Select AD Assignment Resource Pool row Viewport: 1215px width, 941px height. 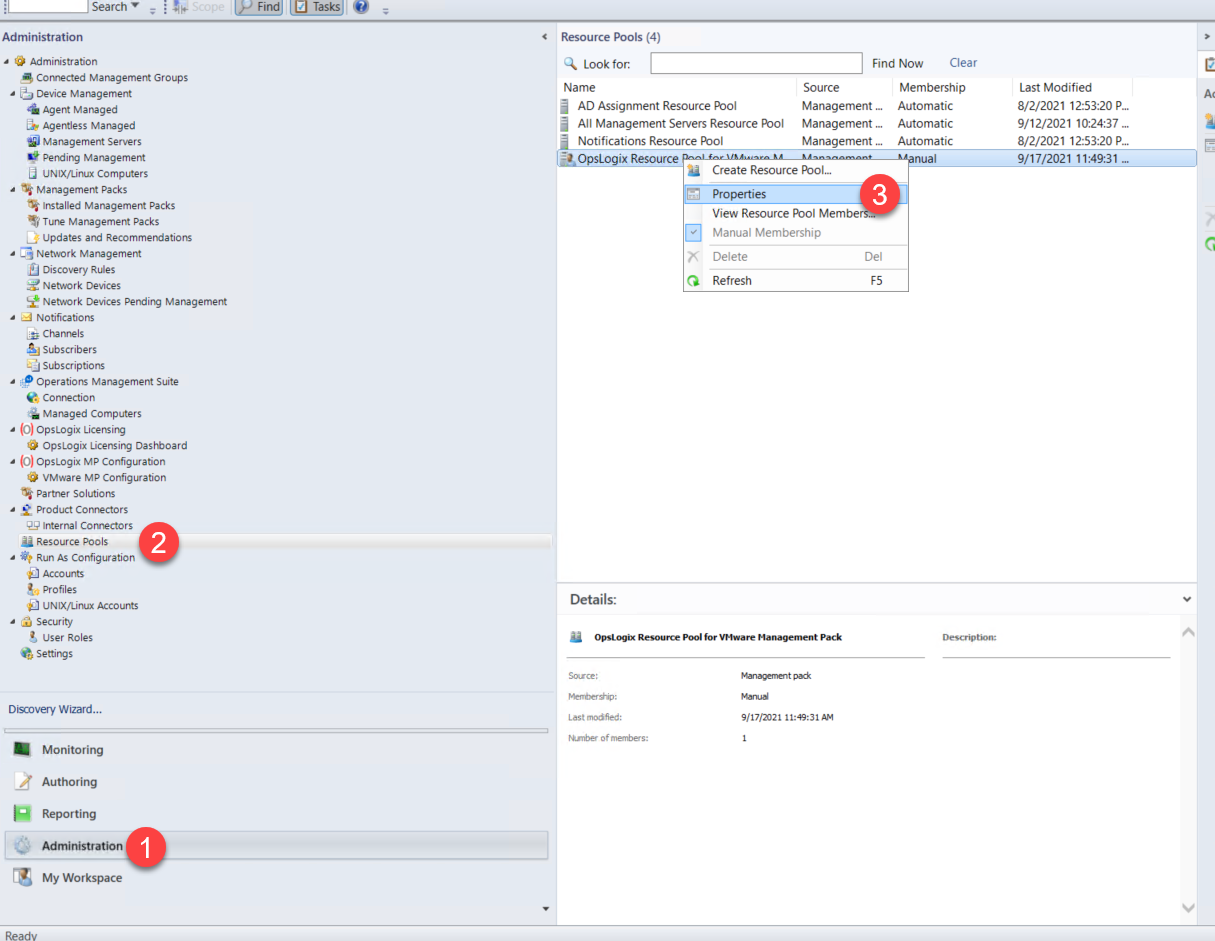(877, 106)
